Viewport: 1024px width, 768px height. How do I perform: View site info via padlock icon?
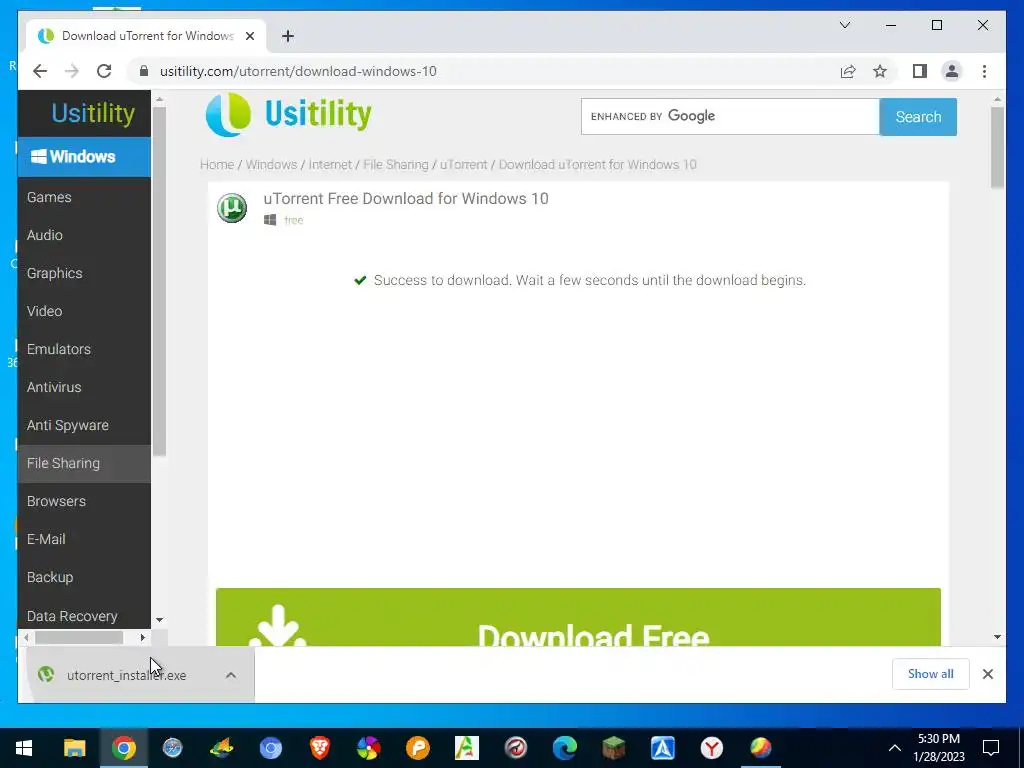click(x=144, y=71)
